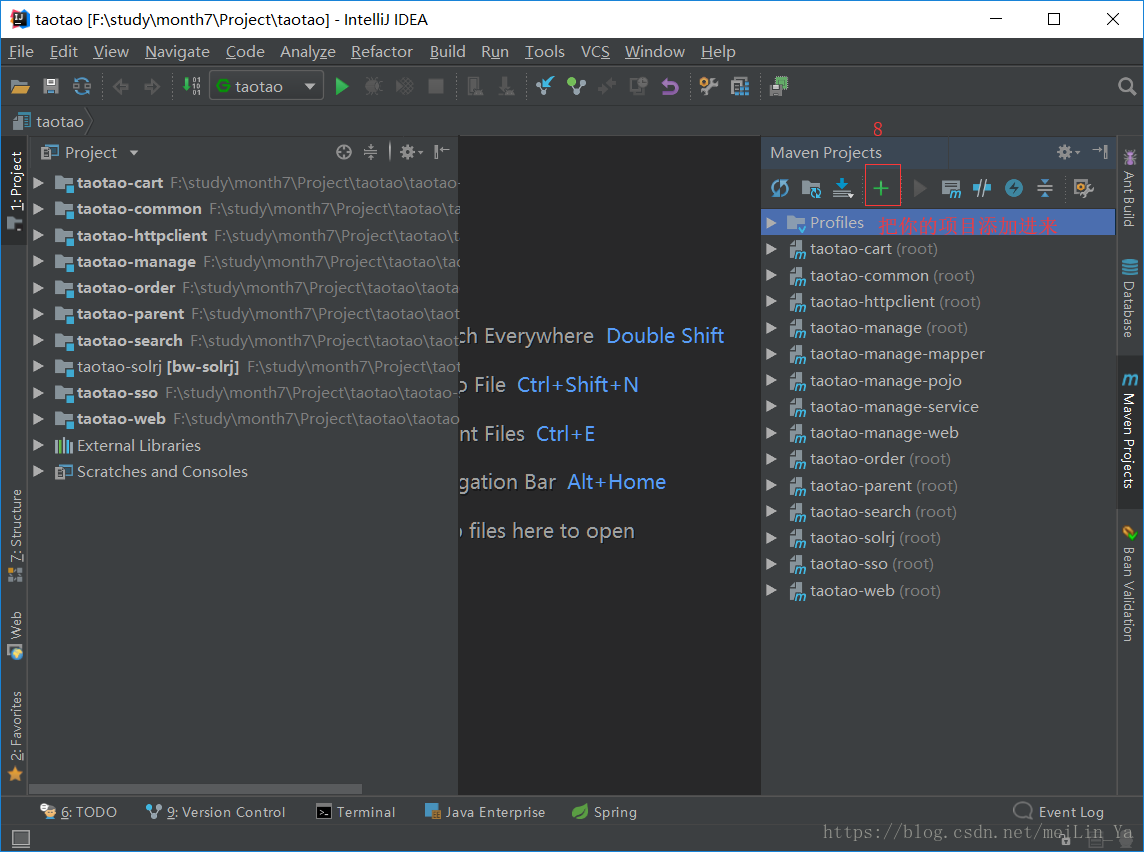This screenshot has height=852, width=1144.
Task: Open the Bean Validation side tab
Action: click(x=1129, y=583)
